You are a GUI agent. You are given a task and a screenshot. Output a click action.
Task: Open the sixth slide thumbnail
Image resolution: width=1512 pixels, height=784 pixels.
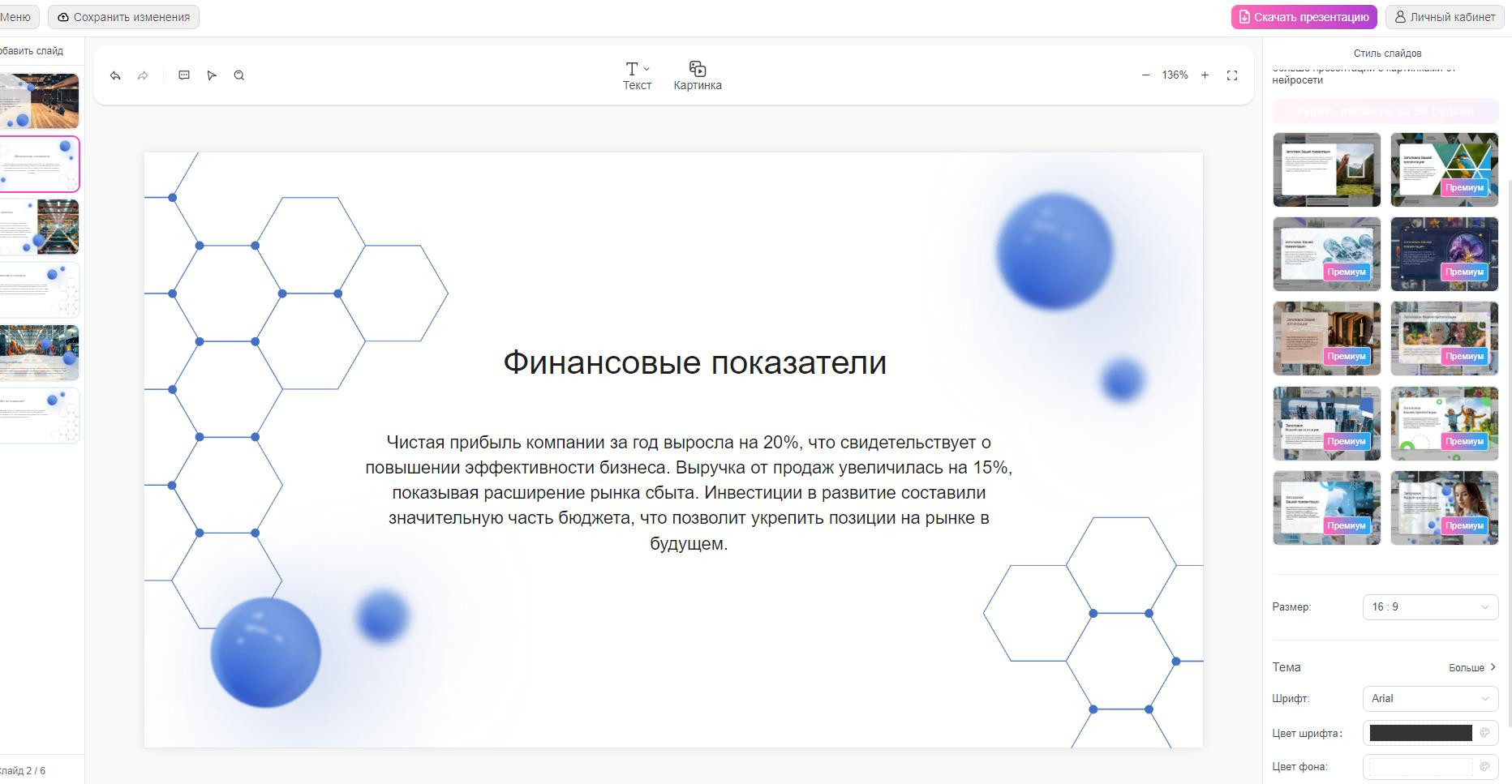[39, 415]
